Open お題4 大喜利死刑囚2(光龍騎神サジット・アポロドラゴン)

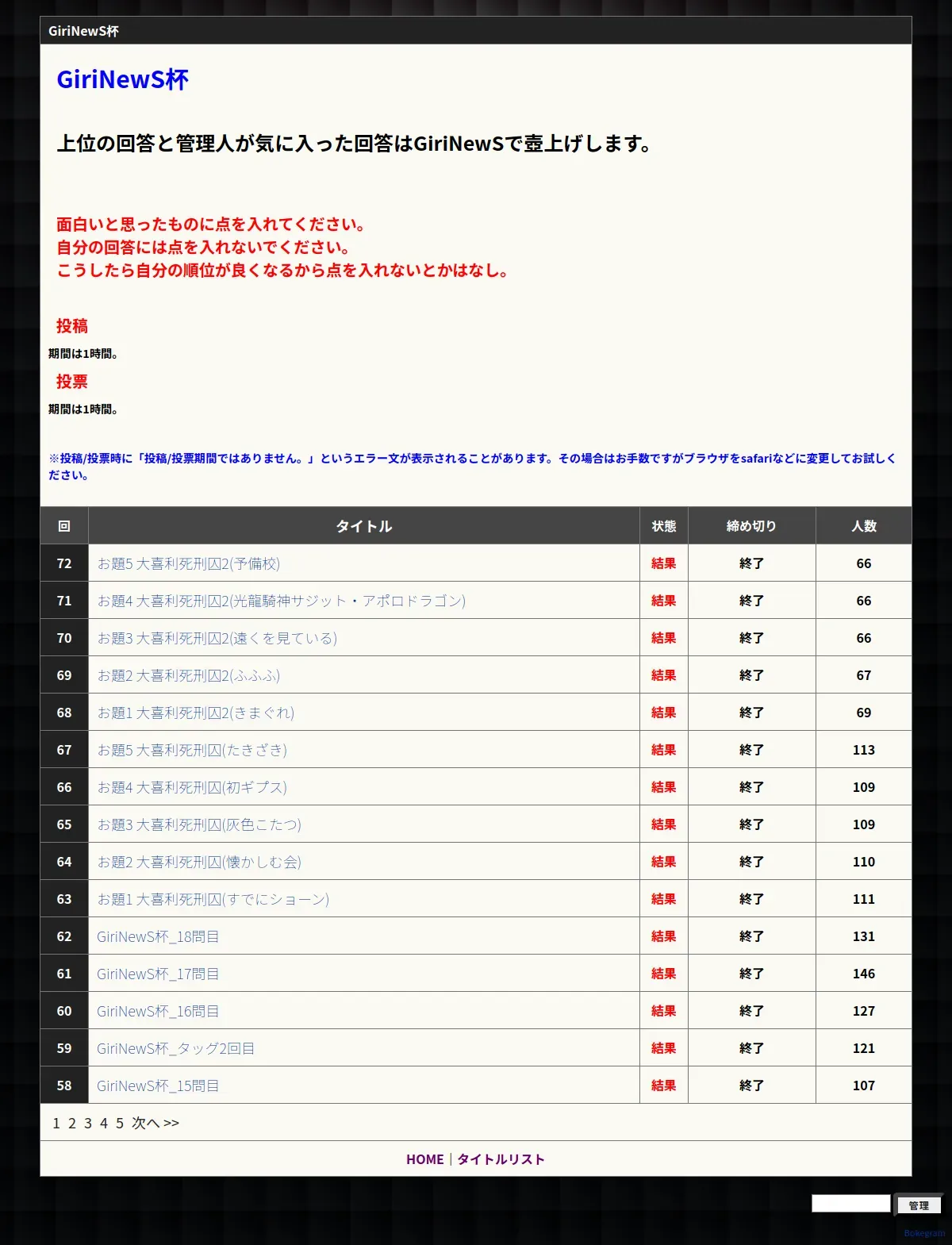click(281, 601)
